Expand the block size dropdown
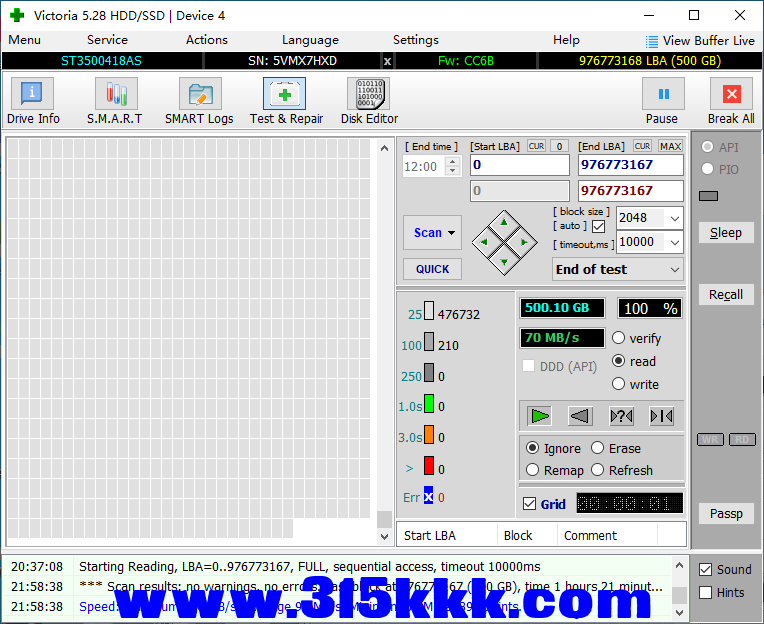This screenshot has height=624, width=764. click(x=674, y=218)
